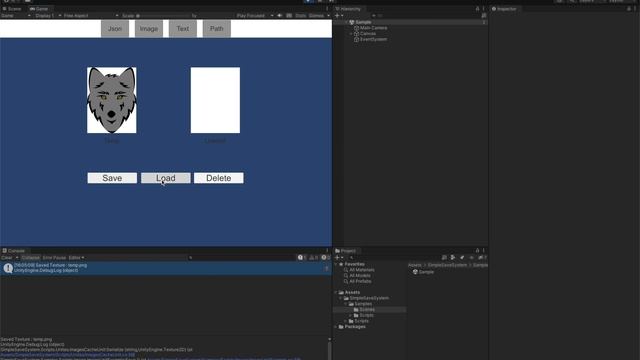
Task: Click the blank Loaded image box
Action: coord(215,100)
